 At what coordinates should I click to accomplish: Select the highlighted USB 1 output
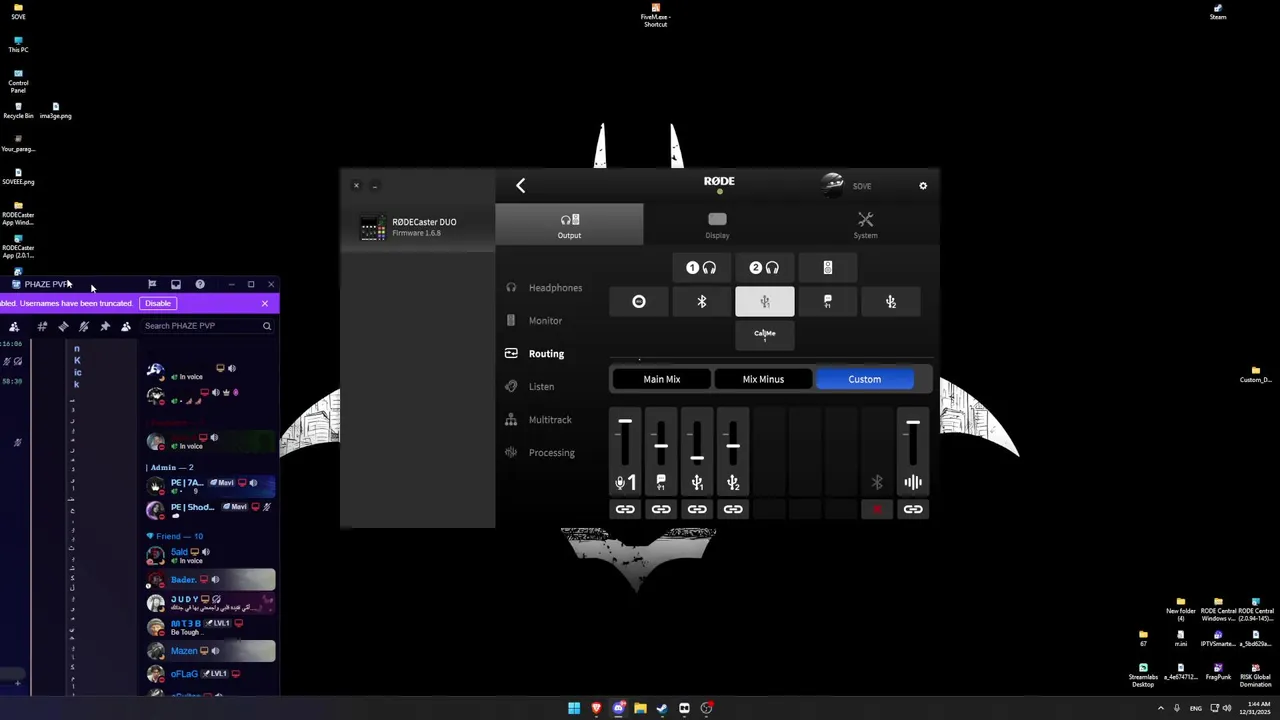pos(765,302)
